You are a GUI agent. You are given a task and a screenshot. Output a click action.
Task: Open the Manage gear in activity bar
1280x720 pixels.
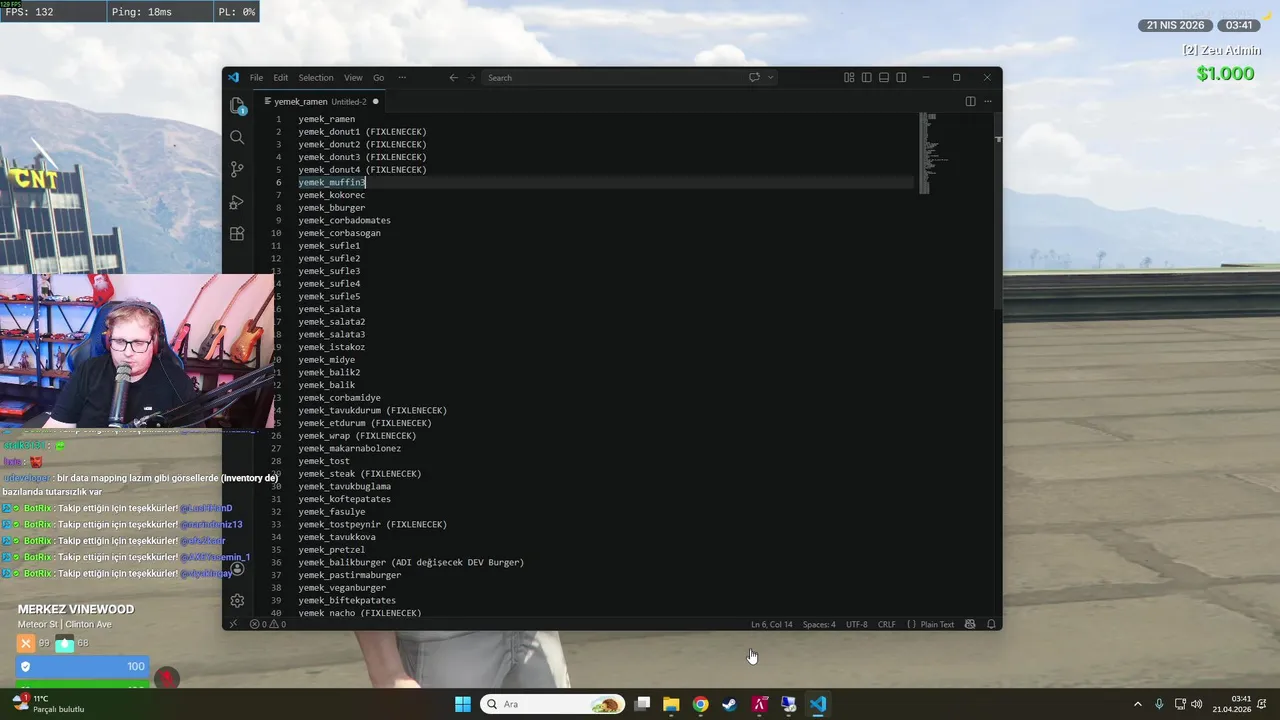pos(237,600)
